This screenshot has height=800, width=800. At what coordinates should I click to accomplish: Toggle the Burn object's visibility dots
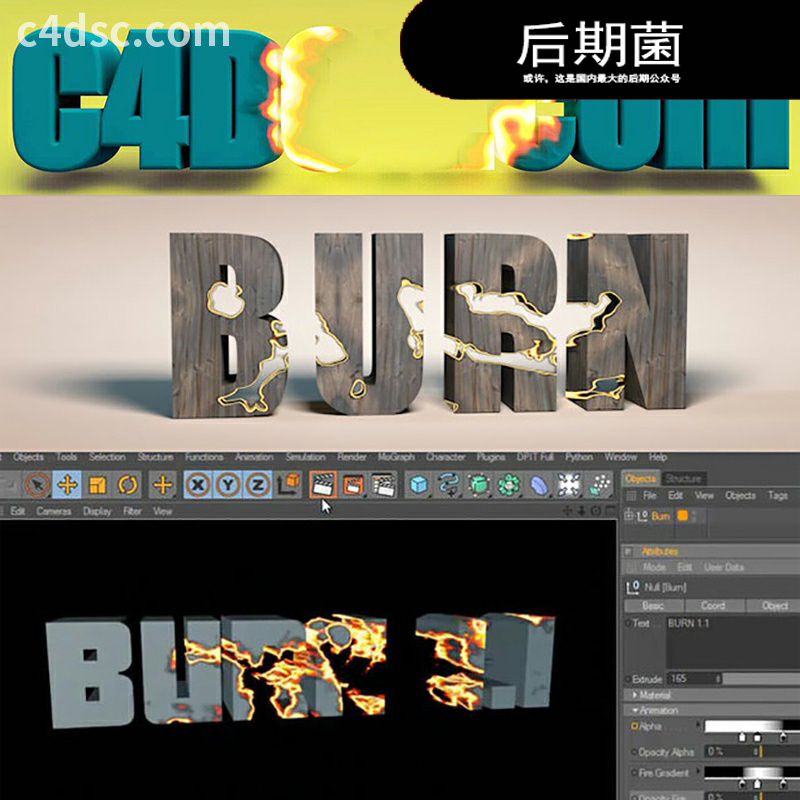coord(693,516)
